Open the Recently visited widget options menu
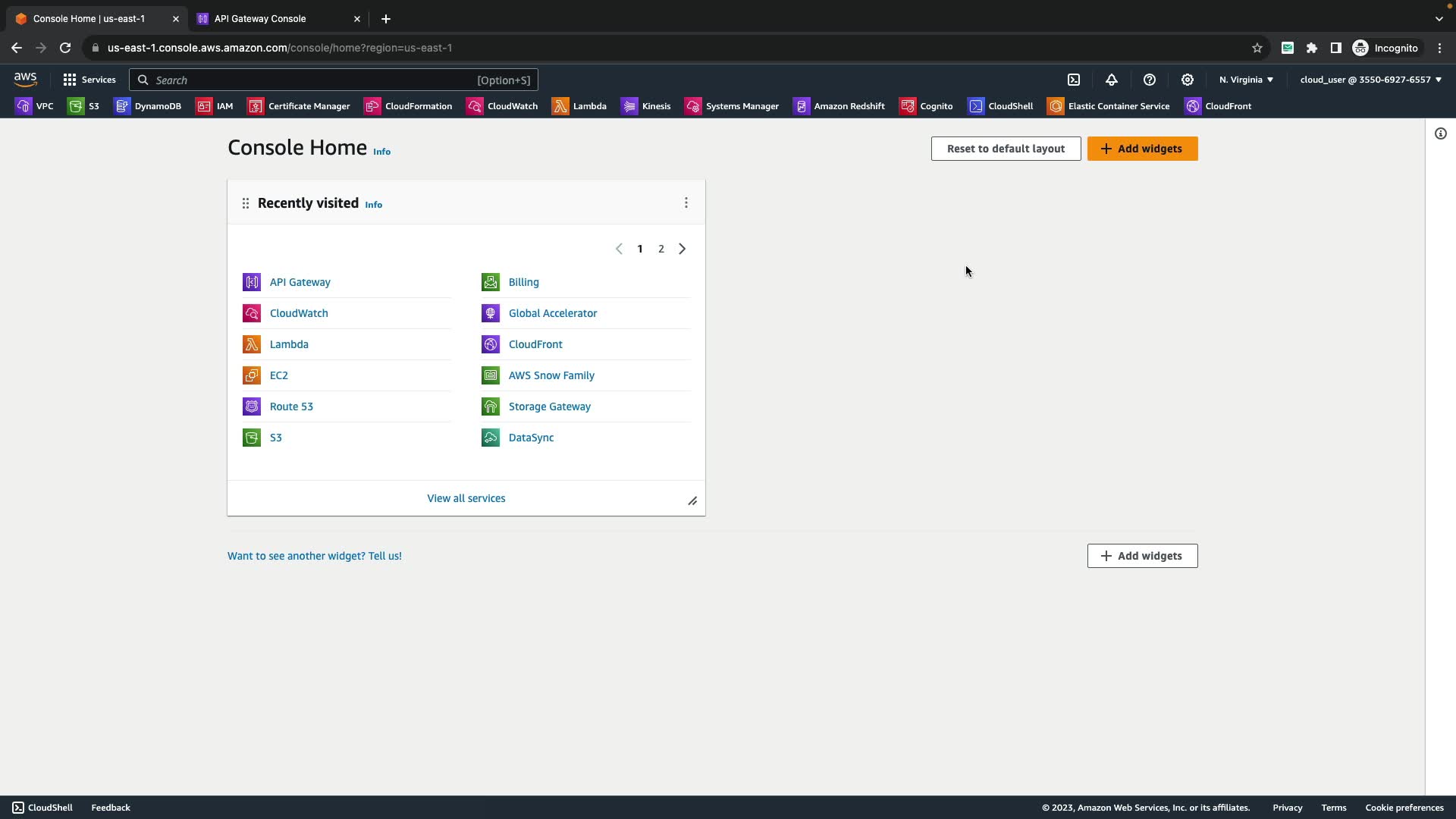The image size is (1456, 819). coord(686,203)
